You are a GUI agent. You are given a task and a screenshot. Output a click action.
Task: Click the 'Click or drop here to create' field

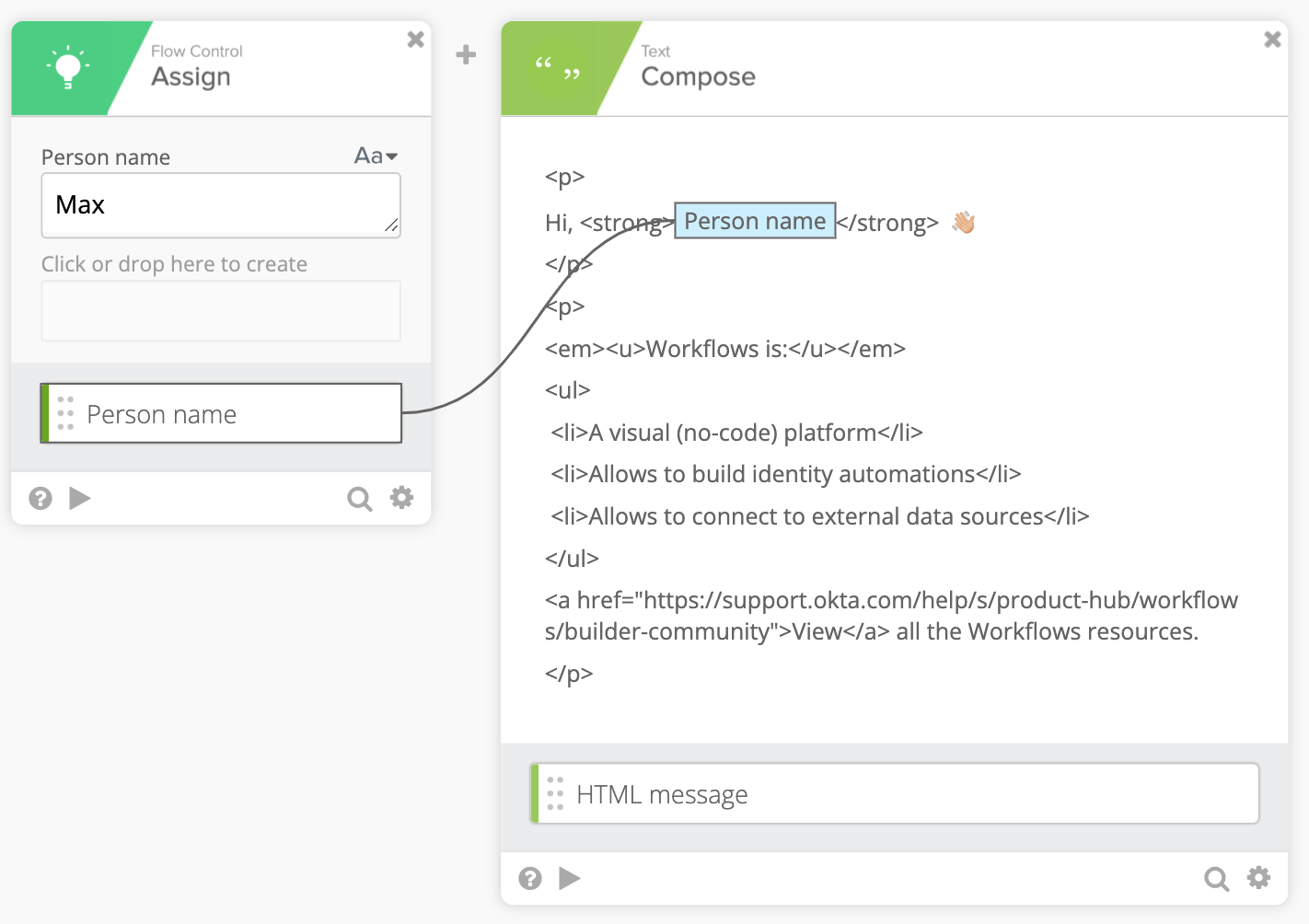point(220,310)
